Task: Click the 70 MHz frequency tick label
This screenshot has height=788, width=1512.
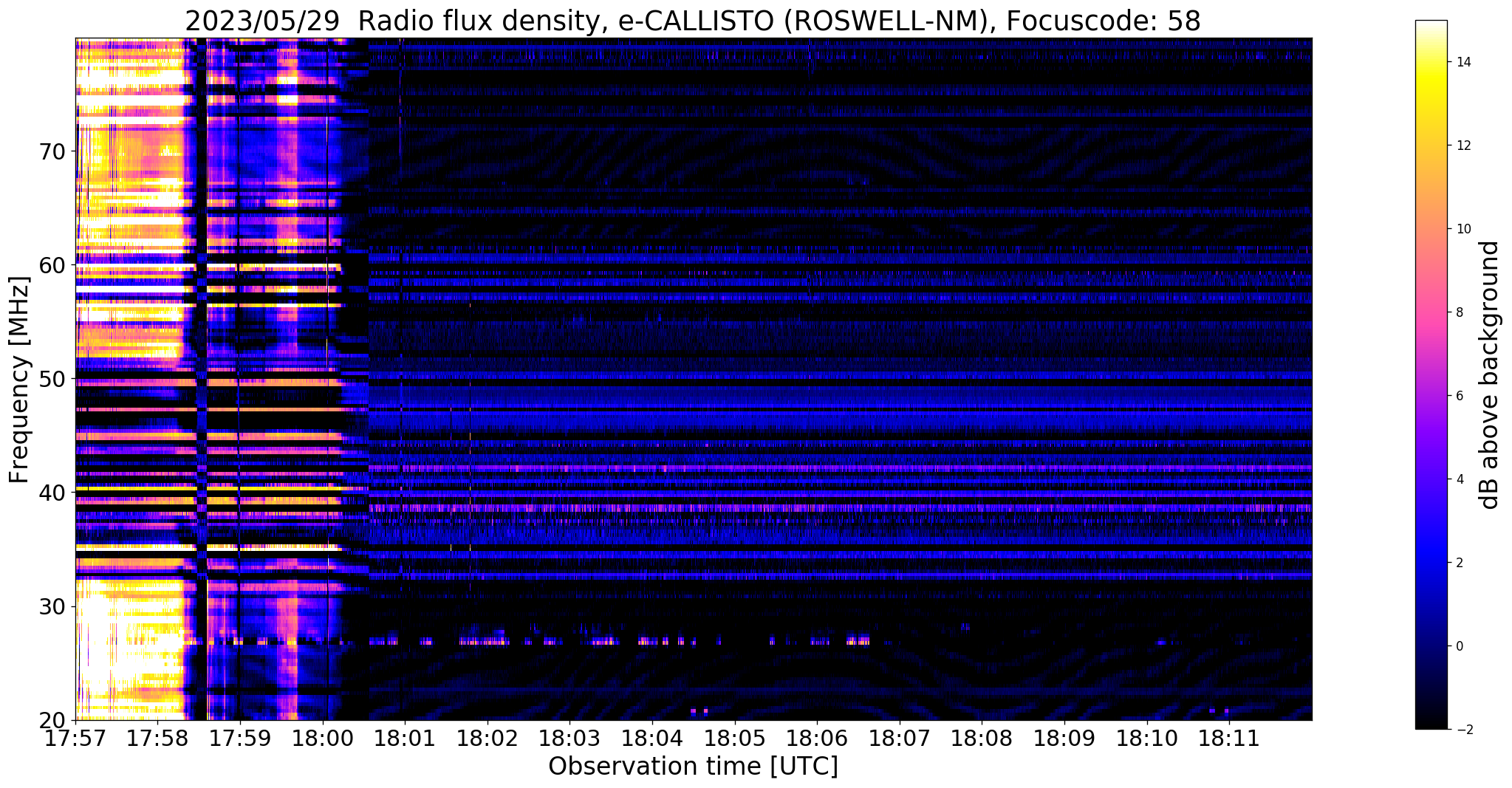Action: [51, 151]
